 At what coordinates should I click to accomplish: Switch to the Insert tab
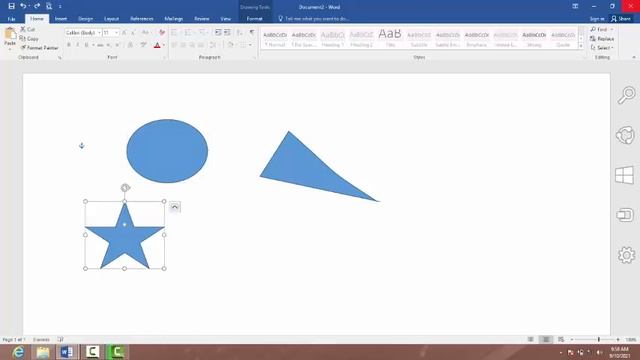tap(61, 19)
